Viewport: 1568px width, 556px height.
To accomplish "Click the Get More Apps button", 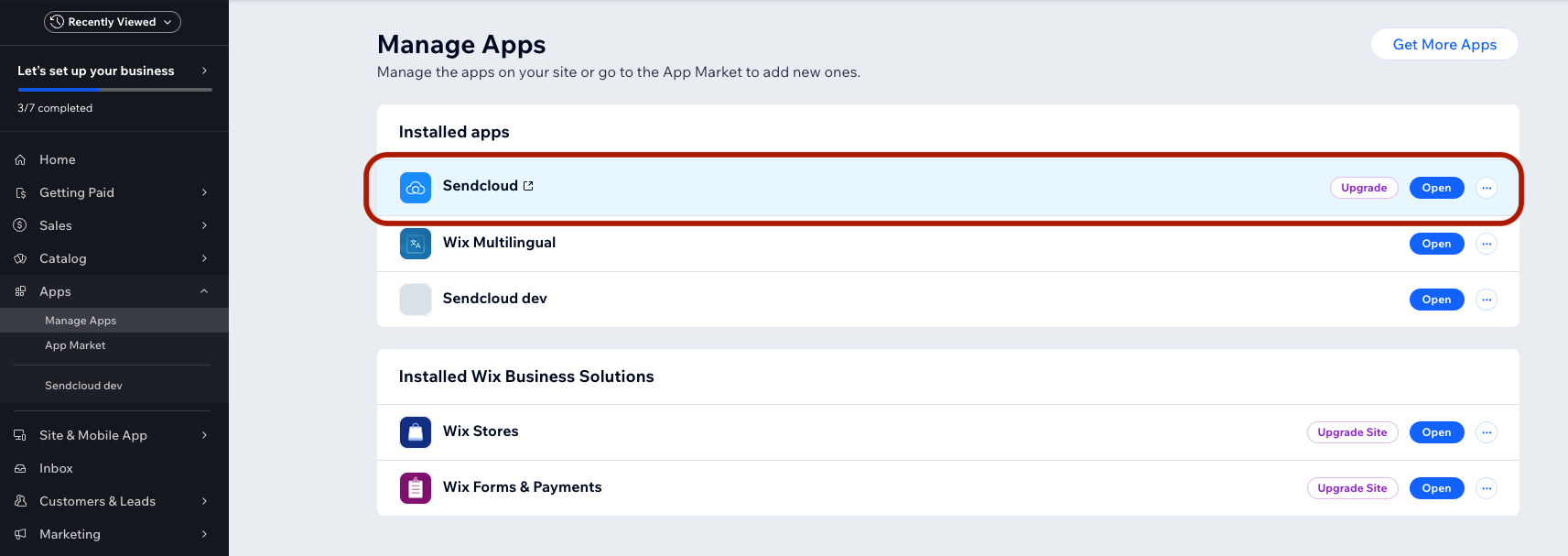I will click(1444, 44).
